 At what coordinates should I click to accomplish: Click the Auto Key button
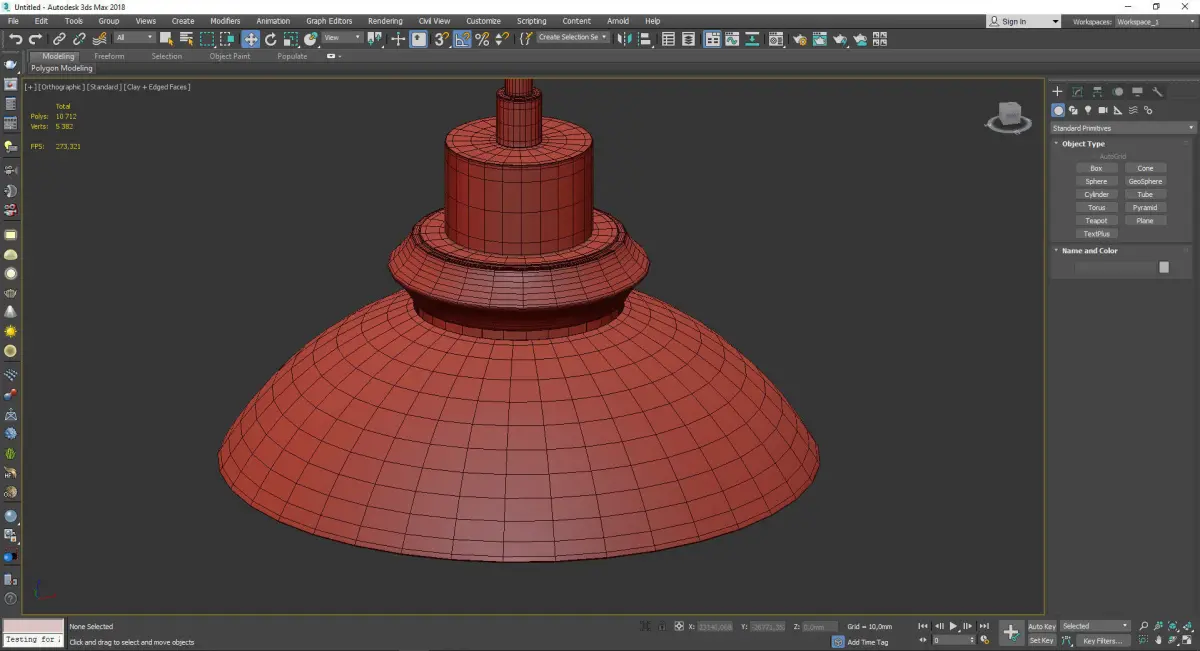click(x=1041, y=626)
